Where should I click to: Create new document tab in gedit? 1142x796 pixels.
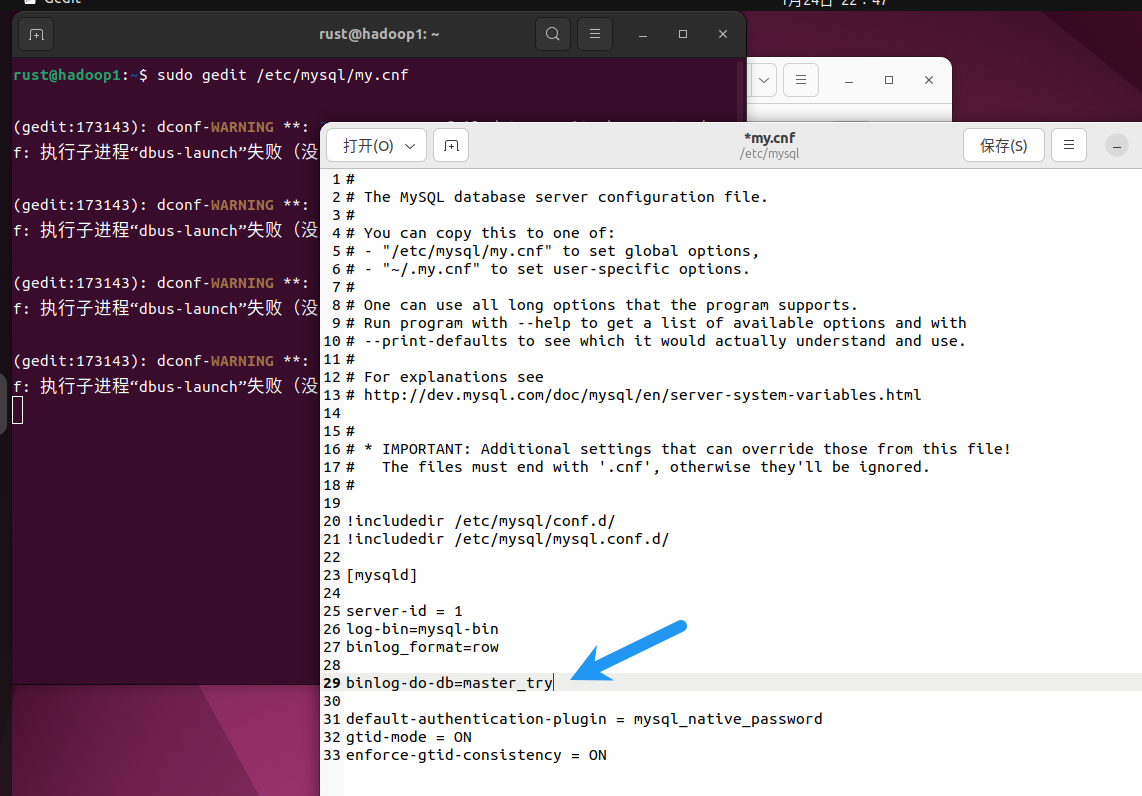pos(451,146)
